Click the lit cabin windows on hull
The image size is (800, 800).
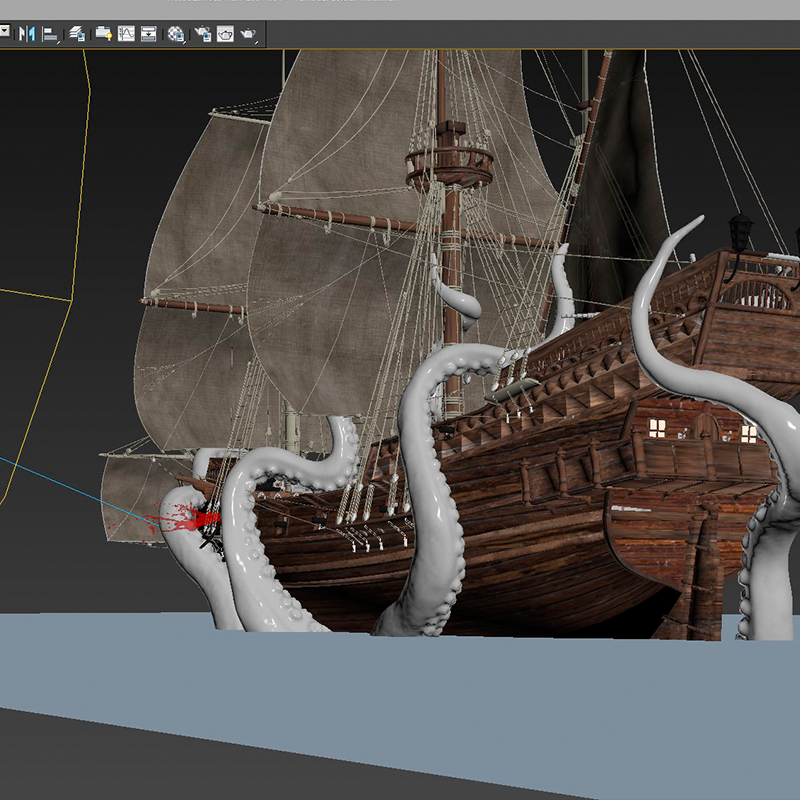[657, 428]
